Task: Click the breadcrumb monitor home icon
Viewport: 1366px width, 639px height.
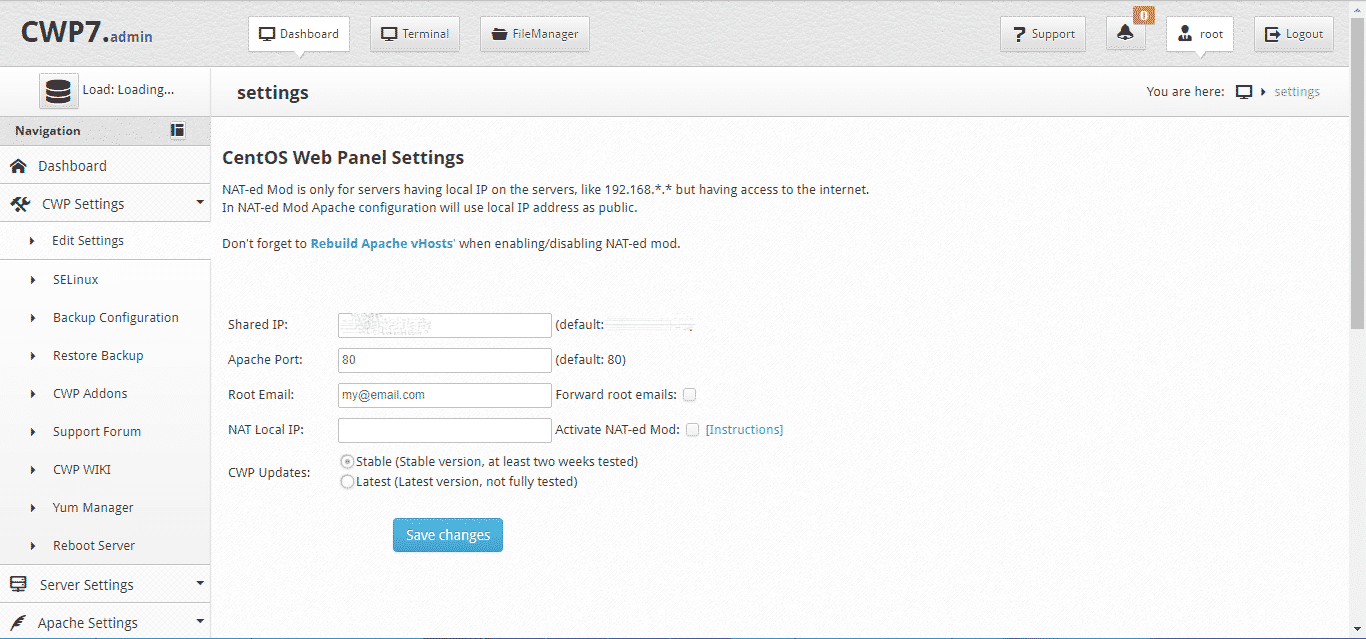Action: [1244, 92]
